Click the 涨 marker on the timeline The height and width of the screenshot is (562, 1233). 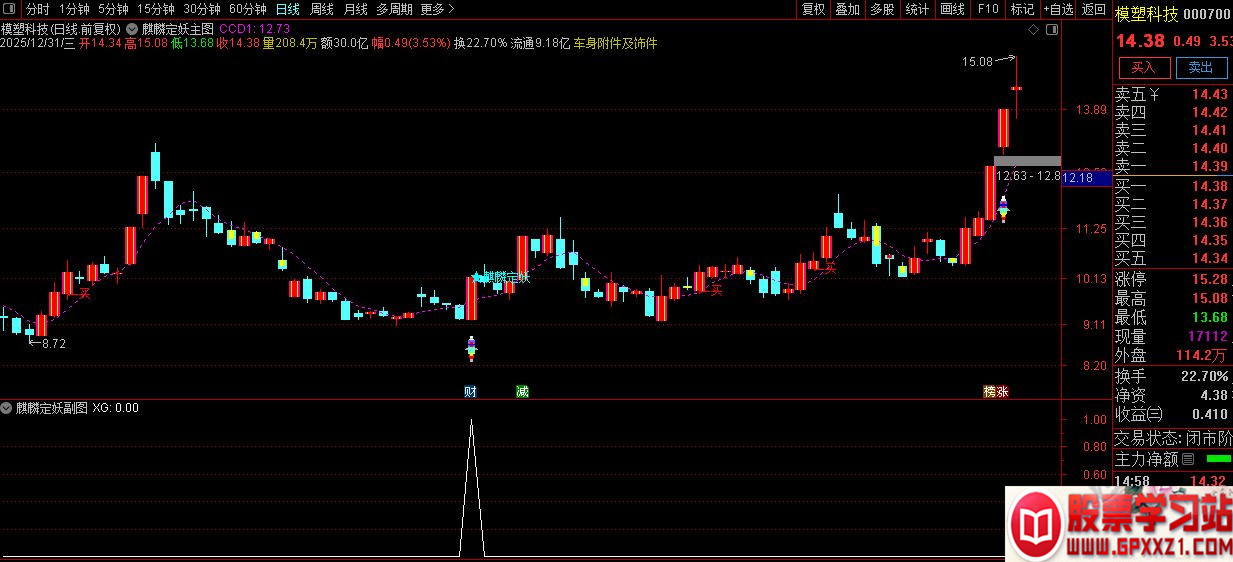[1002, 392]
